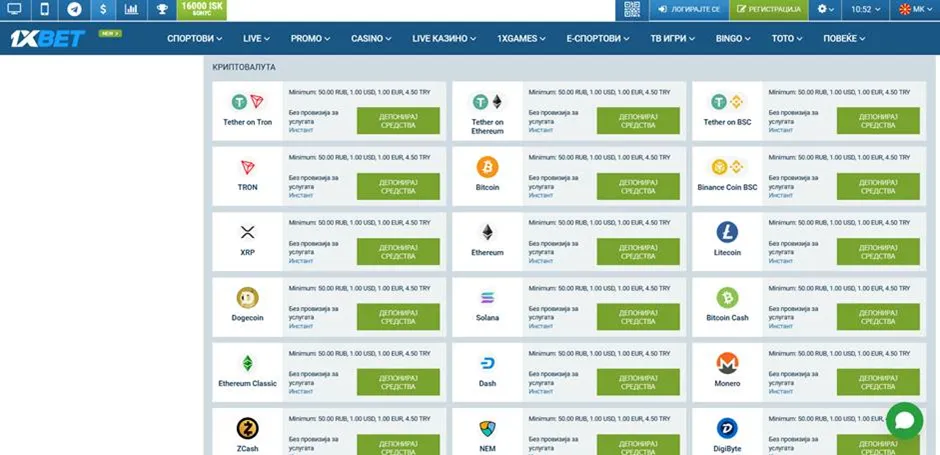
Task: Select the Ethereum icon
Action: point(487,232)
